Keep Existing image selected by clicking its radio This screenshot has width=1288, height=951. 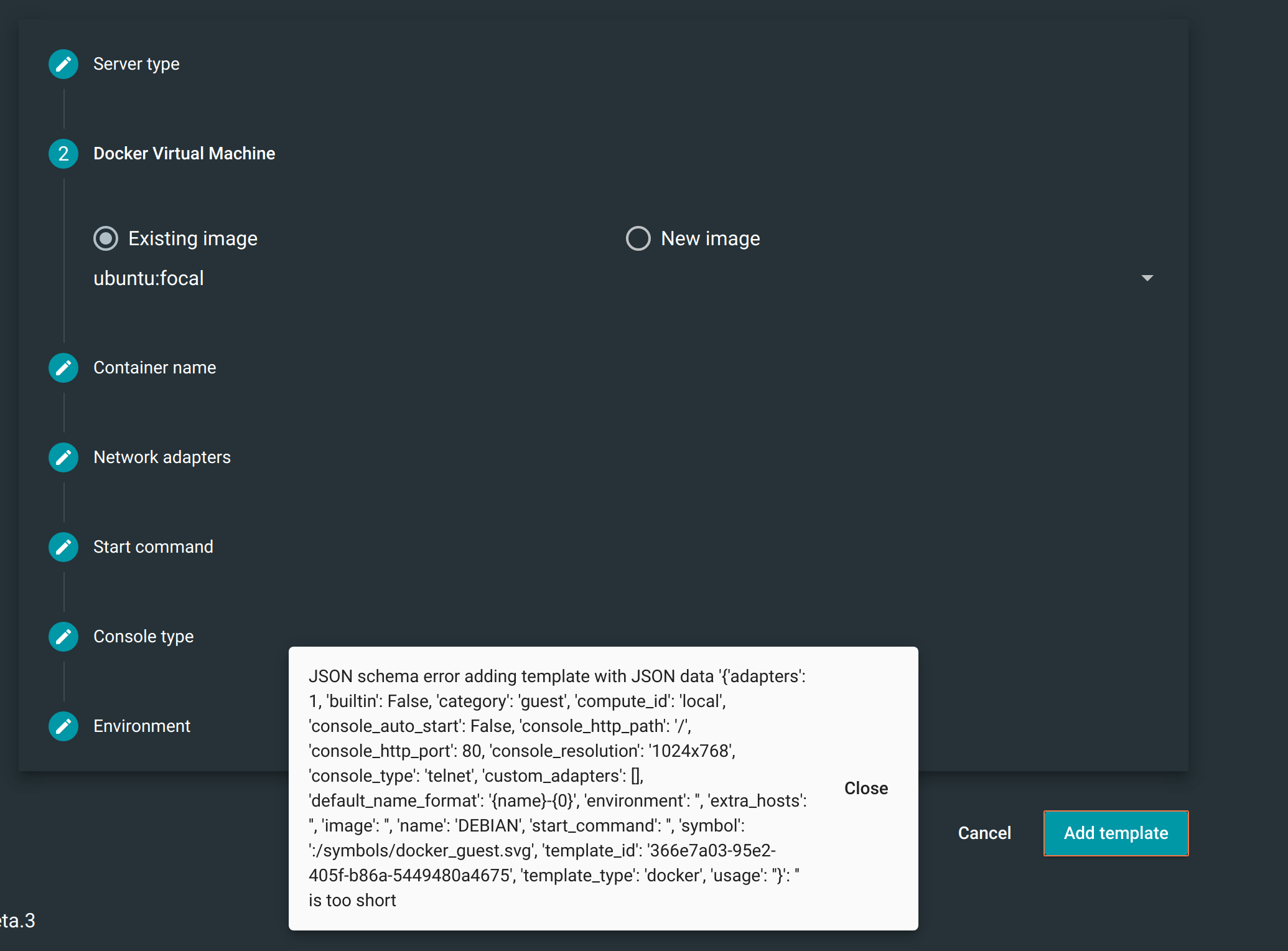click(x=106, y=238)
